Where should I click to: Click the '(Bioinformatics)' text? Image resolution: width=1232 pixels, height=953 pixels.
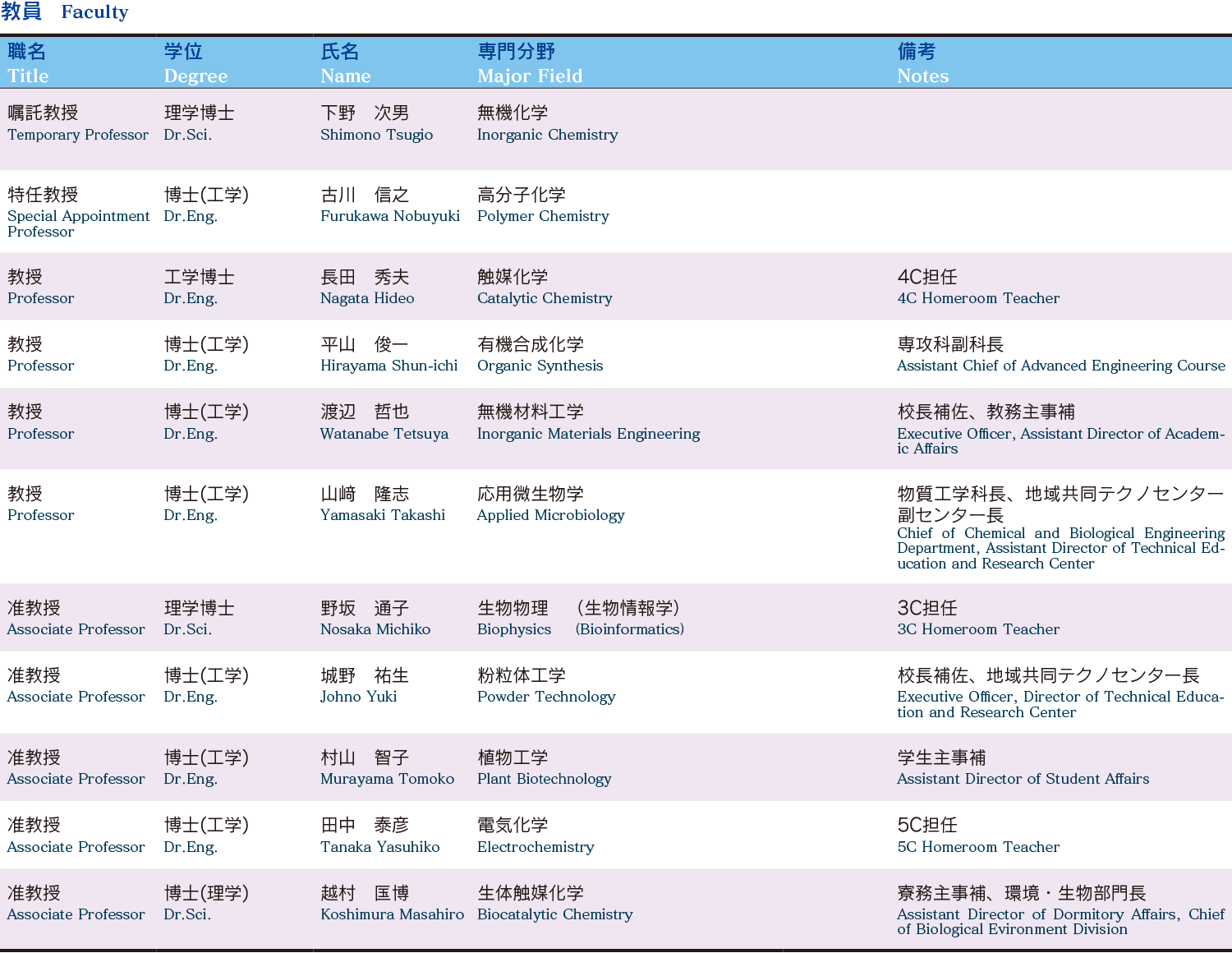[x=630, y=629]
